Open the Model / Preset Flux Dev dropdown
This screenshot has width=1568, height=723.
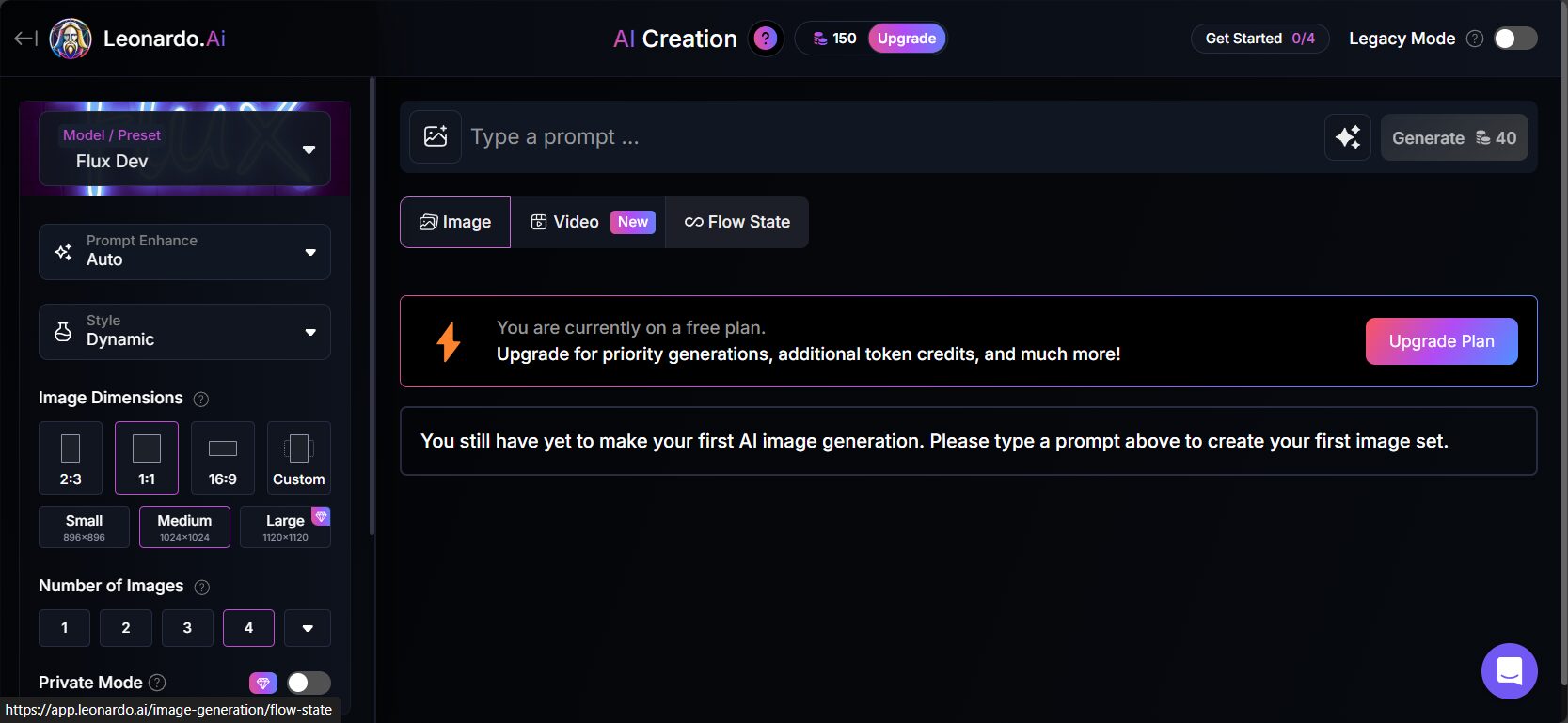pos(184,149)
